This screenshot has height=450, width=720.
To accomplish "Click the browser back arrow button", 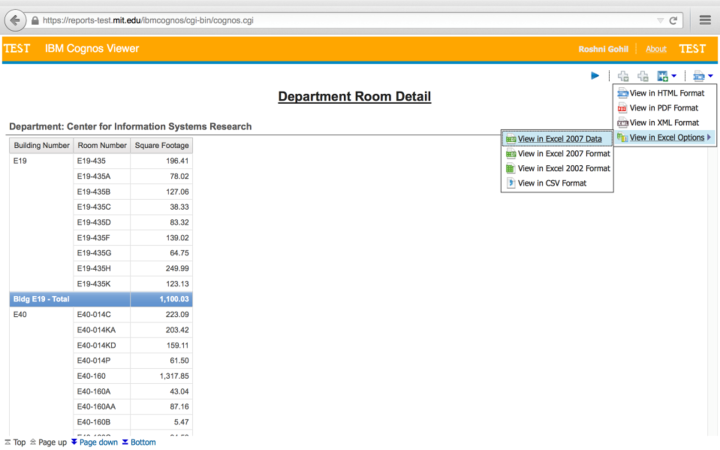I will [15, 20].
